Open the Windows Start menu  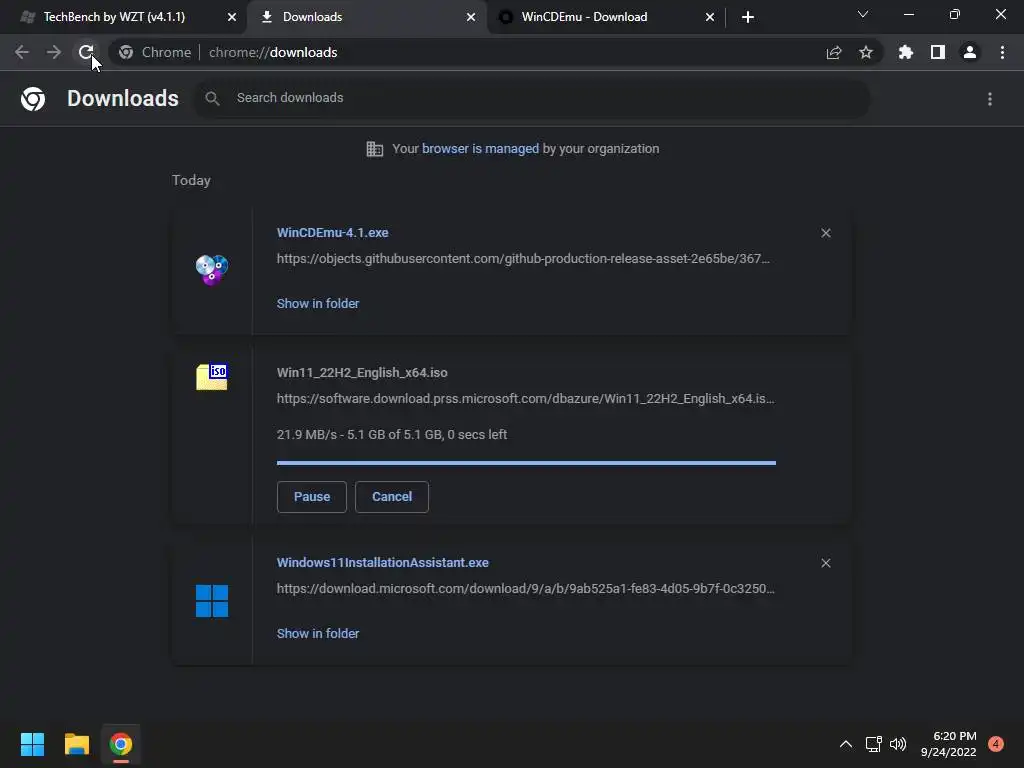pyautogui.click(x=32, y=744)
